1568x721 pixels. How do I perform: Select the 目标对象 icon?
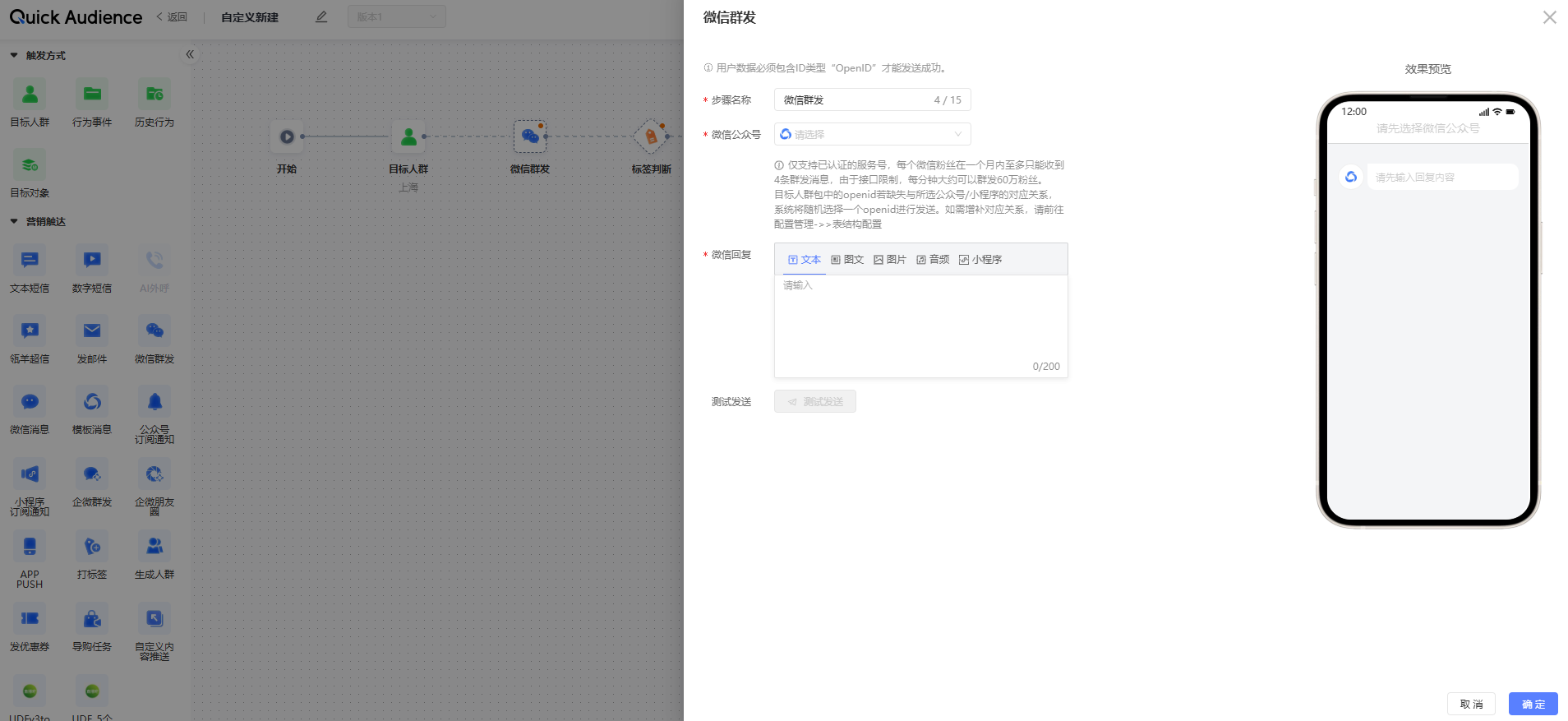(x=30, y=164)
